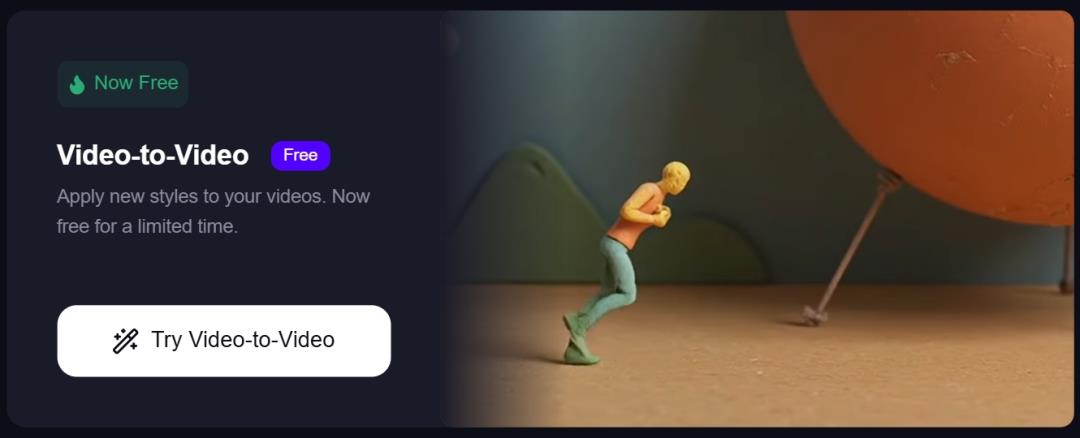Click the magic wand icon in button

[x=125, y=340]
